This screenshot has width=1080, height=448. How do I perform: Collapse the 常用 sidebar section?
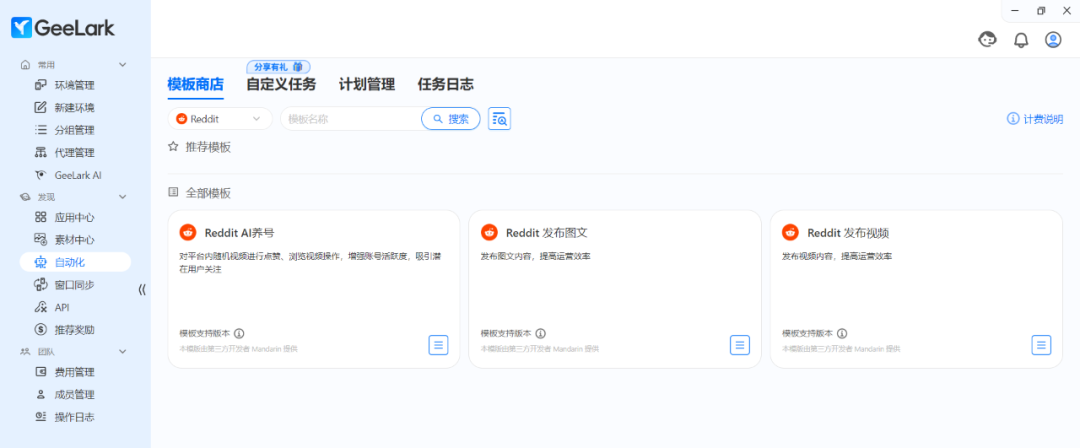tap(123, 65)
